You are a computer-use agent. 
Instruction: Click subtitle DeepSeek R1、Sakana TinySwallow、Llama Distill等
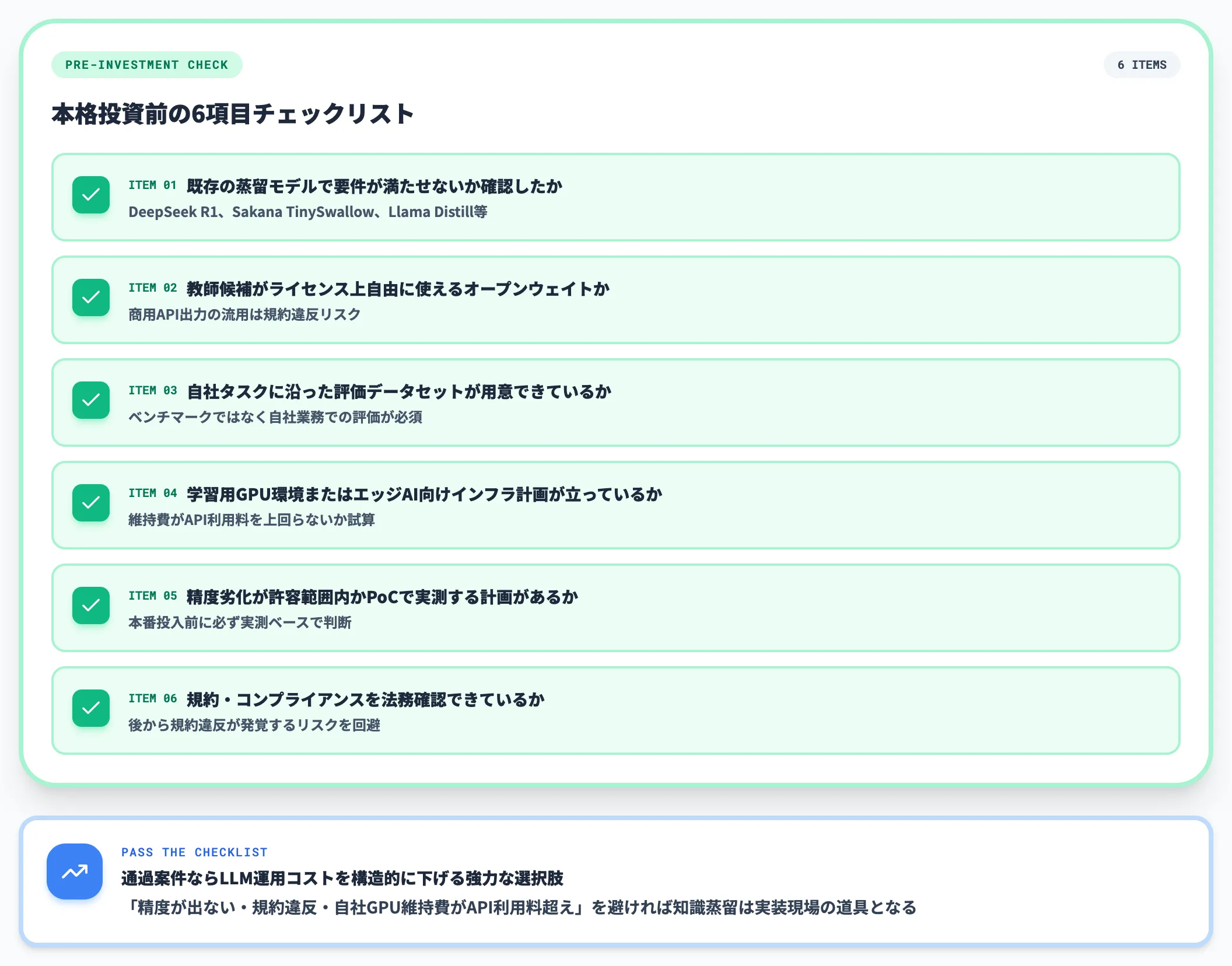308,212
